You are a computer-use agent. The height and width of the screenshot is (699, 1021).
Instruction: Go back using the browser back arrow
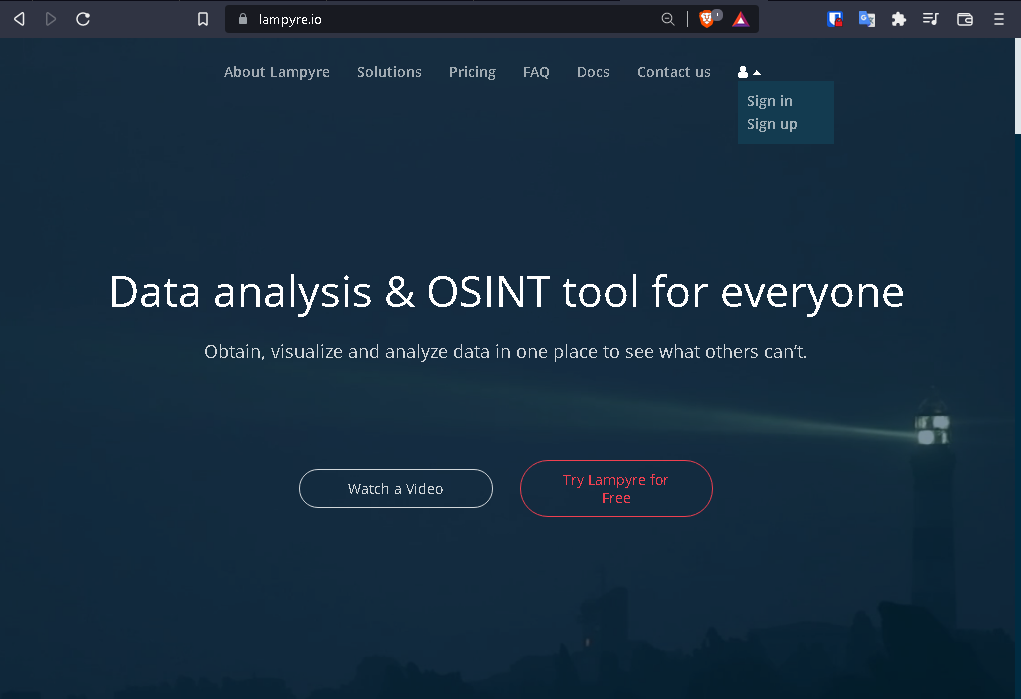click(x=20, y=19)
